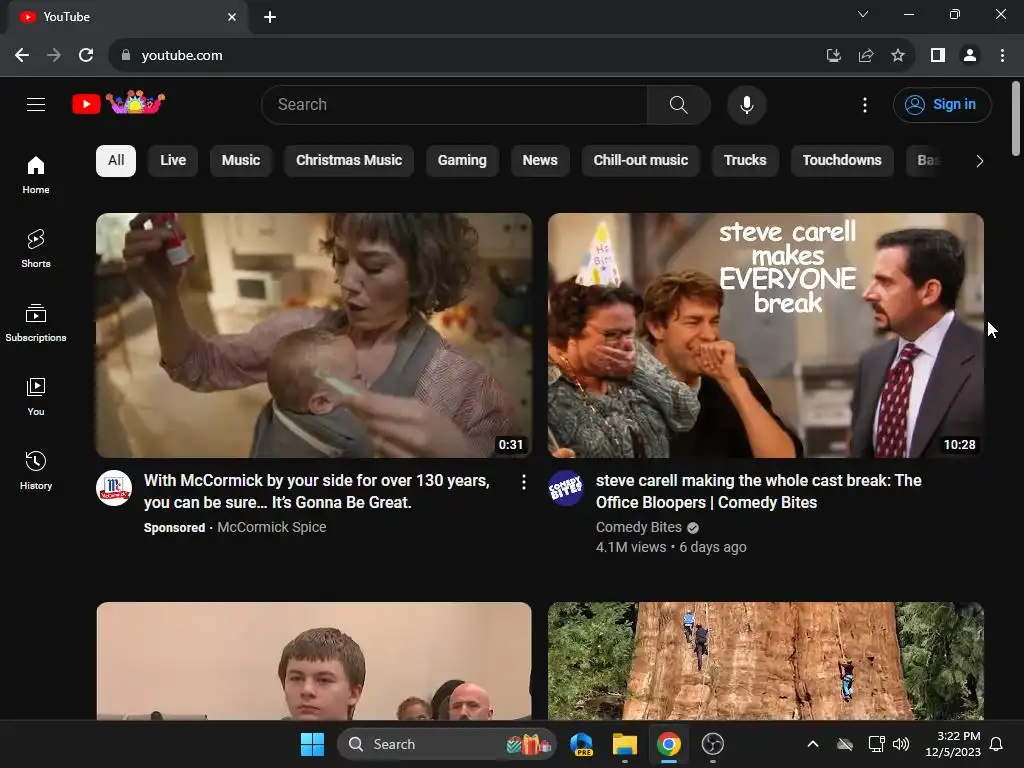
Task: Select the Touchdowns filter chip
Action: click(842, 161)
